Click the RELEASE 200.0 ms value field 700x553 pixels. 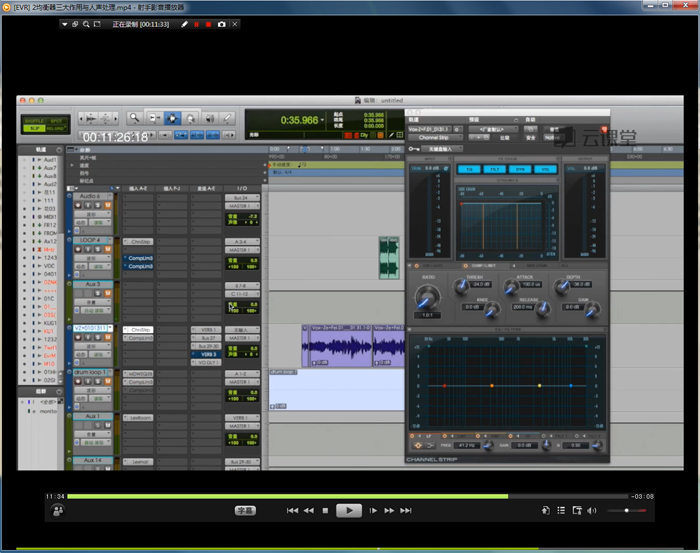(522, 307)
